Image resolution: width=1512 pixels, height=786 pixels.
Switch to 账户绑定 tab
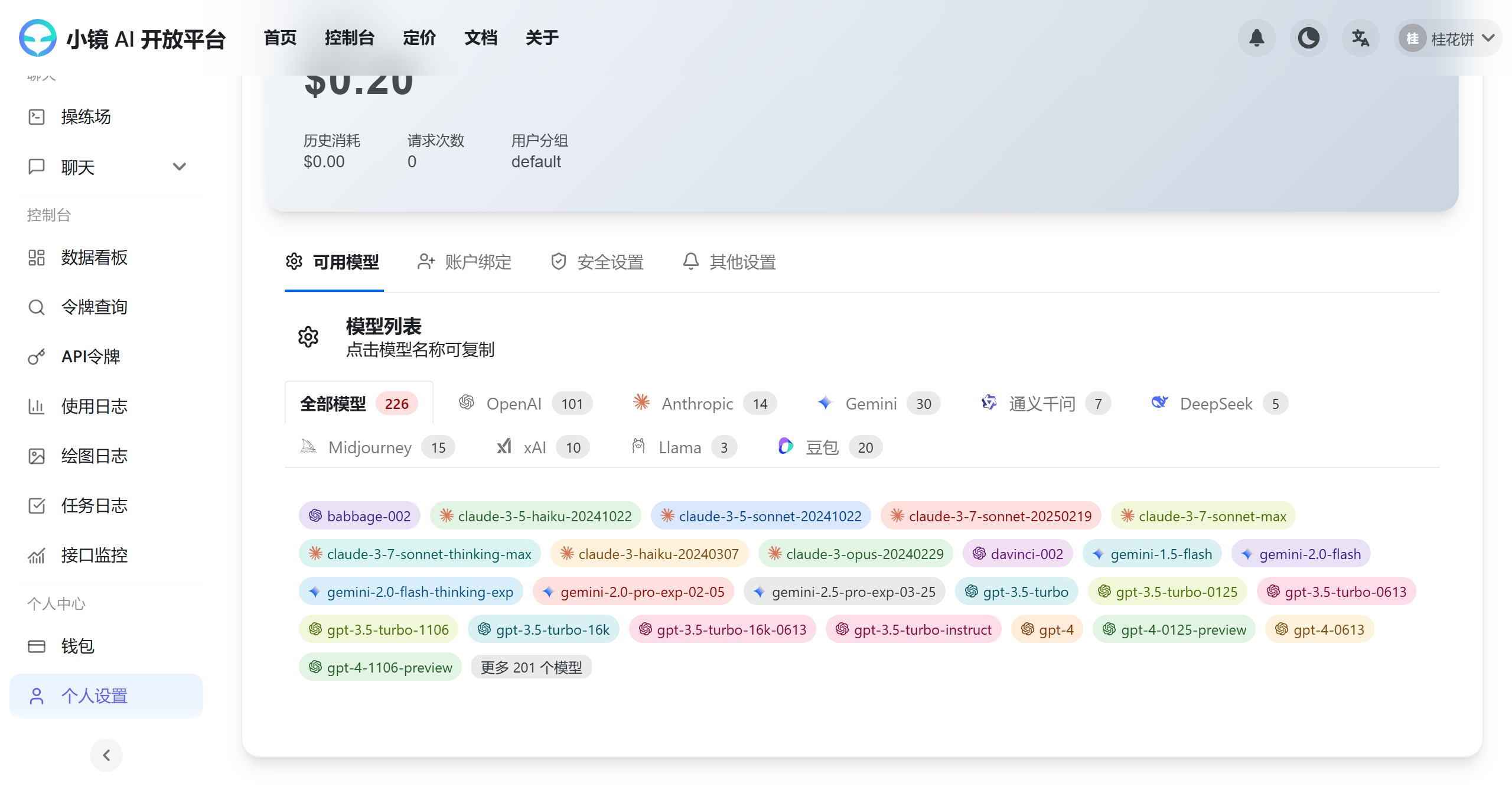tap(464, 262)
